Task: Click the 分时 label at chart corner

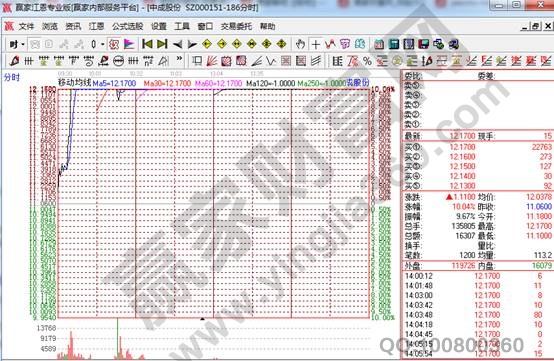Action: tap(12, 77)
